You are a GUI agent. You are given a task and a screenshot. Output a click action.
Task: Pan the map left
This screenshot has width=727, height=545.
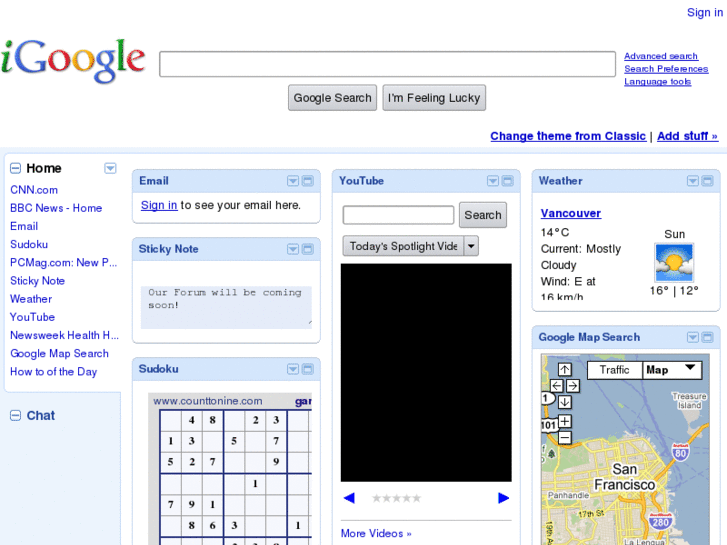[x=557, y=385]
